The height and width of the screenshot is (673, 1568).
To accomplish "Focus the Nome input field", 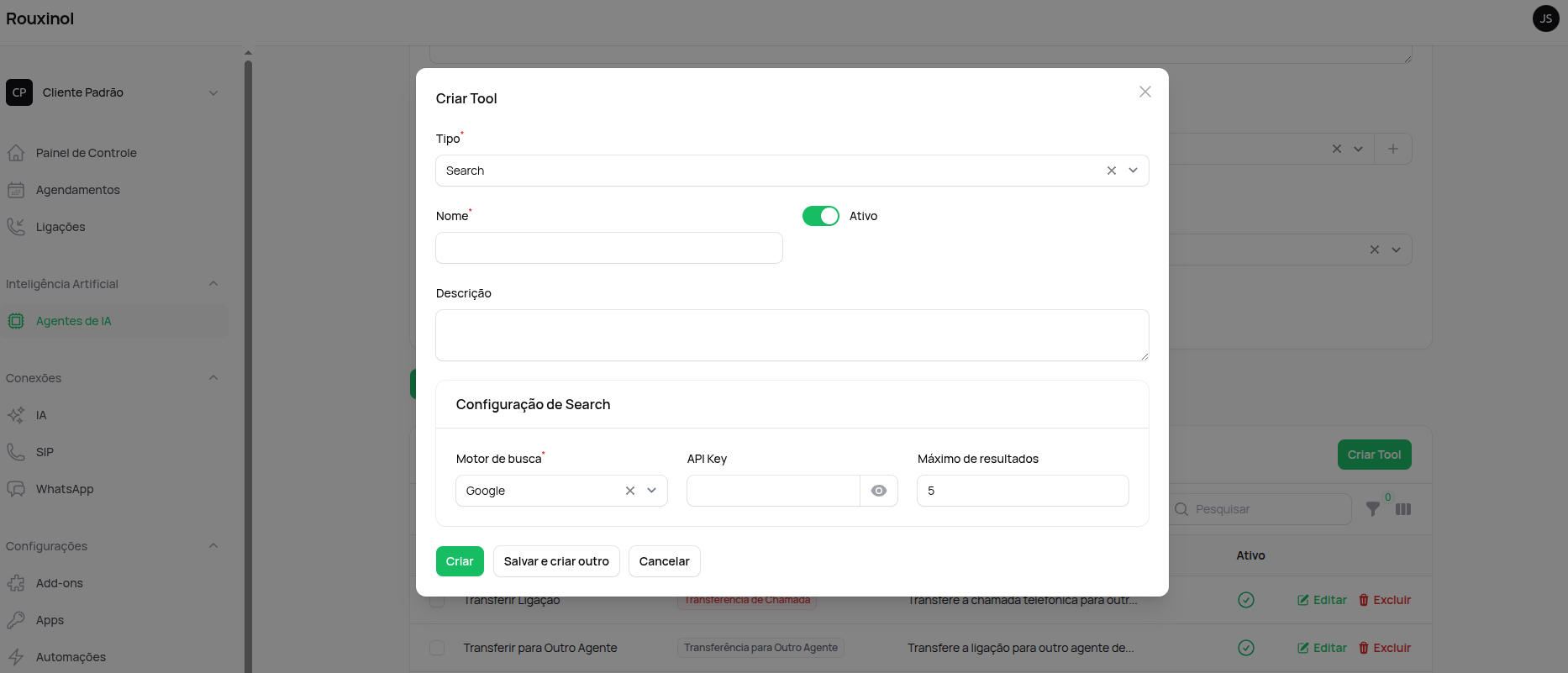I will [x=609, y=248].
